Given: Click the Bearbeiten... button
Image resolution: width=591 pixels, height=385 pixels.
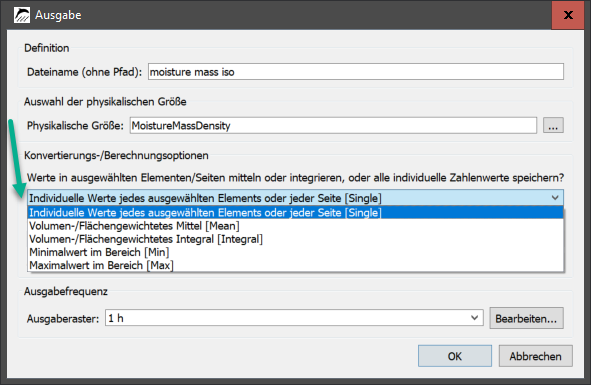Looking at the screenshot, I should pyautogui.click(x=526, y=319).
